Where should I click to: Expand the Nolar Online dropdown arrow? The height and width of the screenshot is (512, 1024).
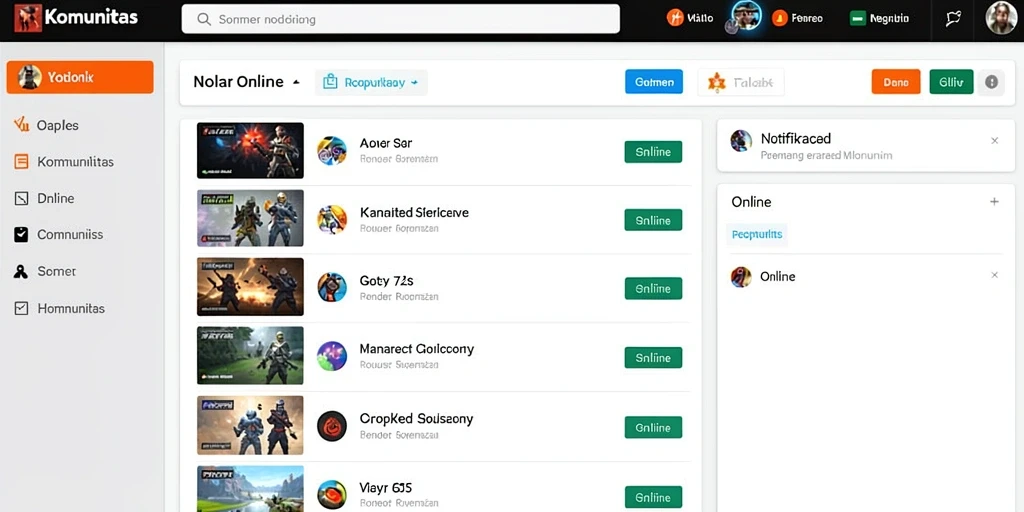click(x=296, y=82)
